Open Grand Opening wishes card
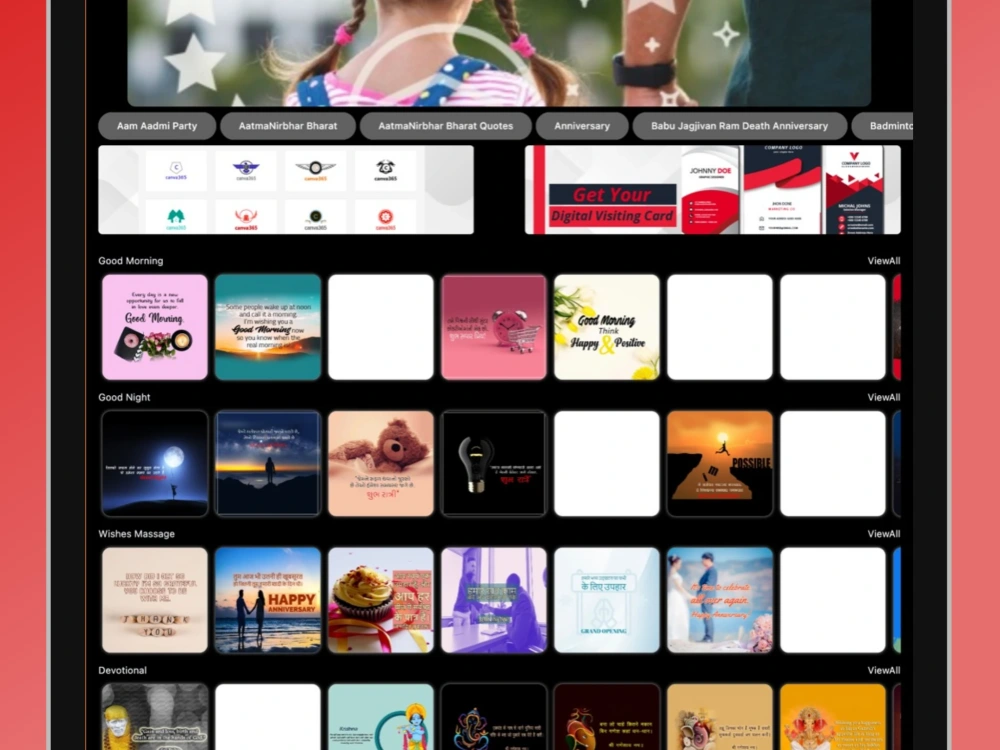1000x750 pixels. coord(607,600)
